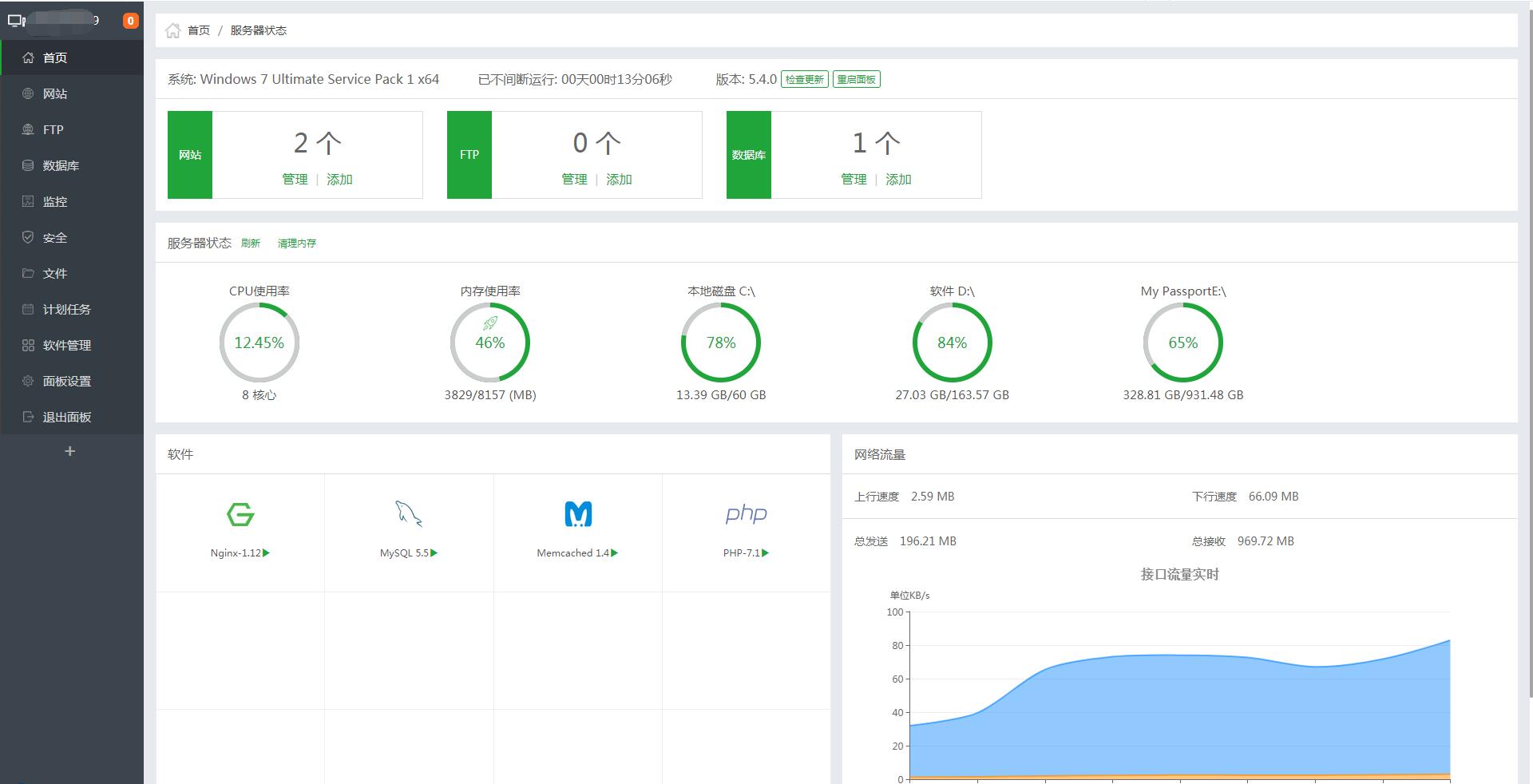Click the green FTP tile
Screen dimensions: 1533x784
click(x=469, y=155)
